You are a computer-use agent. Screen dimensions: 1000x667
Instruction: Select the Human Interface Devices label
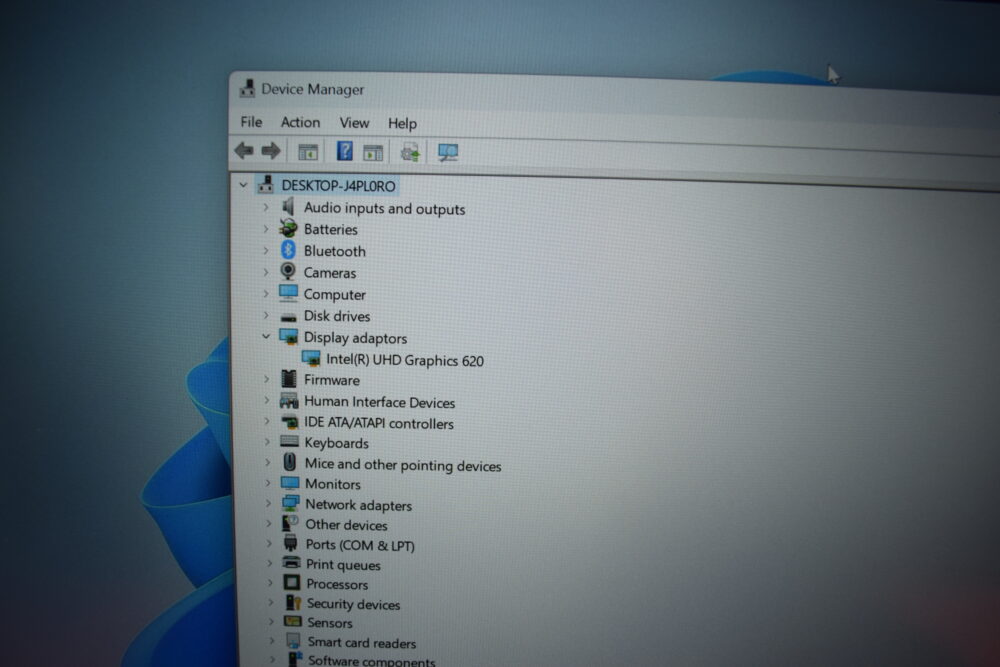click(x=379, y=402)
